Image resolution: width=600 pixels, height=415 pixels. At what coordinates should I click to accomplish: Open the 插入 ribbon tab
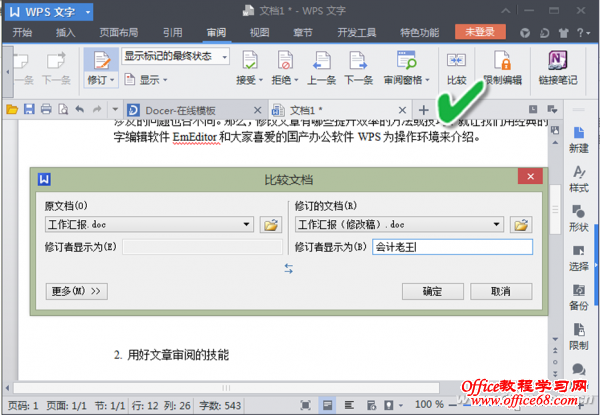[65, 33]
